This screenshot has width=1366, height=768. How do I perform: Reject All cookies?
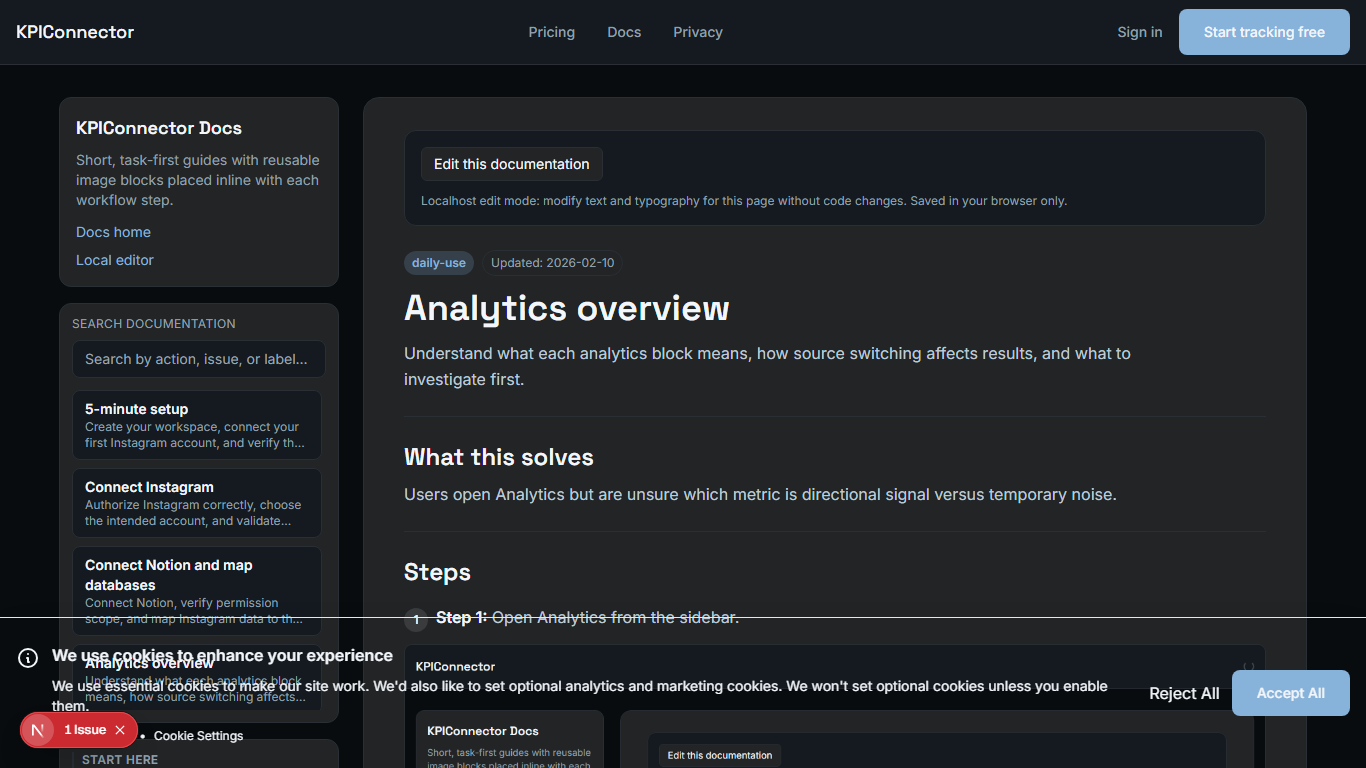pos(1184,693)
